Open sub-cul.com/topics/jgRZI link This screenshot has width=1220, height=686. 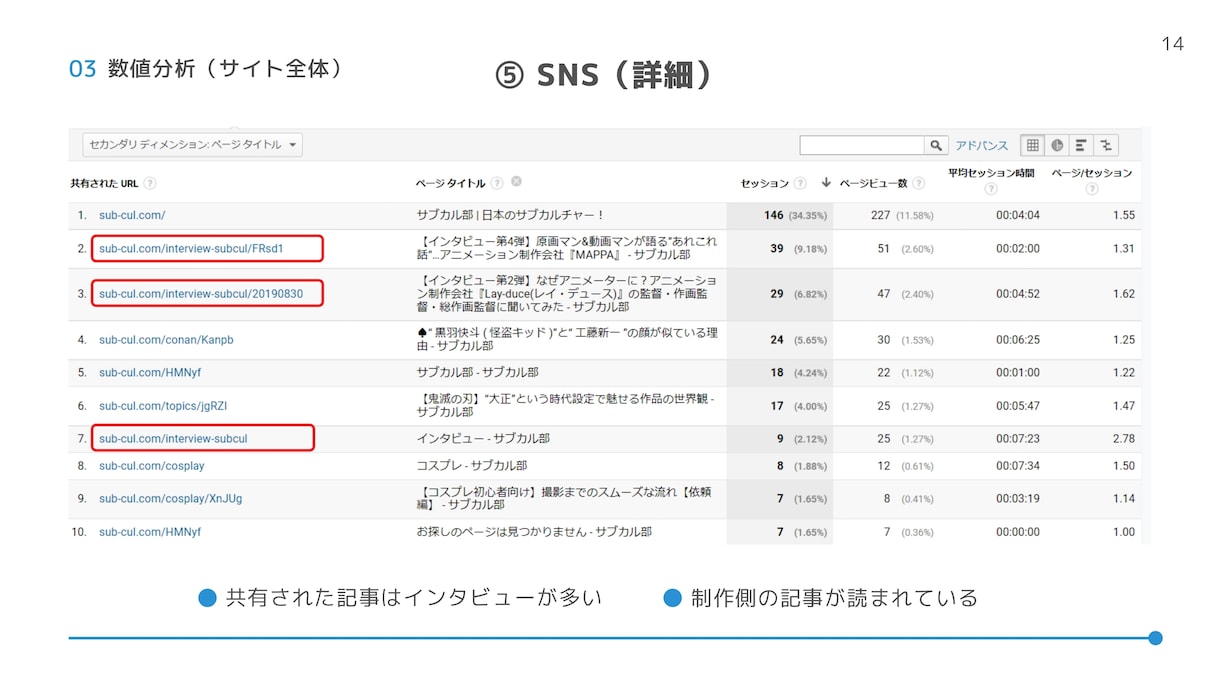[x=163, y=406]
